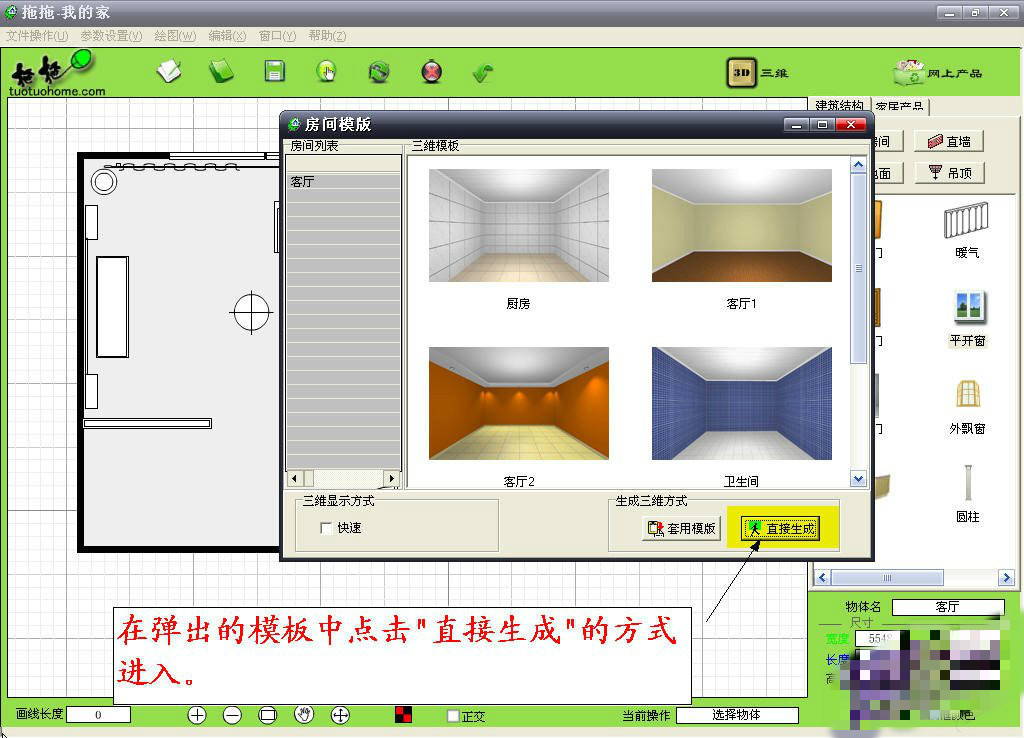Click room list scroll left arrow

click(x=295, y=478)
